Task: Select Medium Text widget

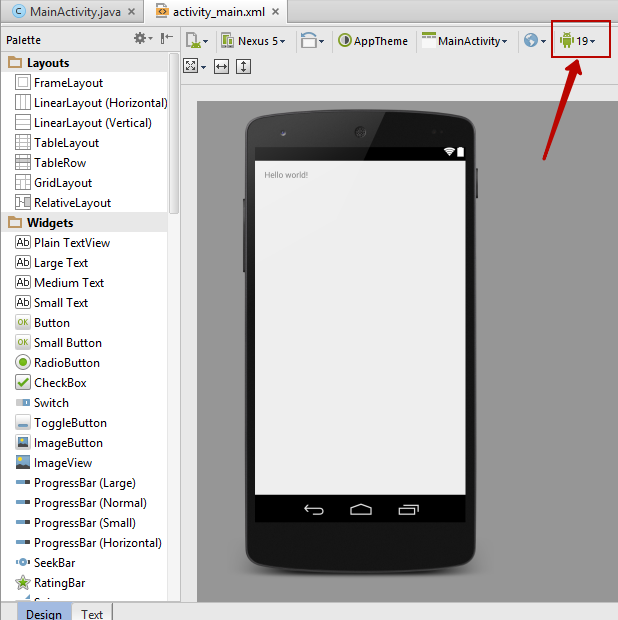Action: 85,283
